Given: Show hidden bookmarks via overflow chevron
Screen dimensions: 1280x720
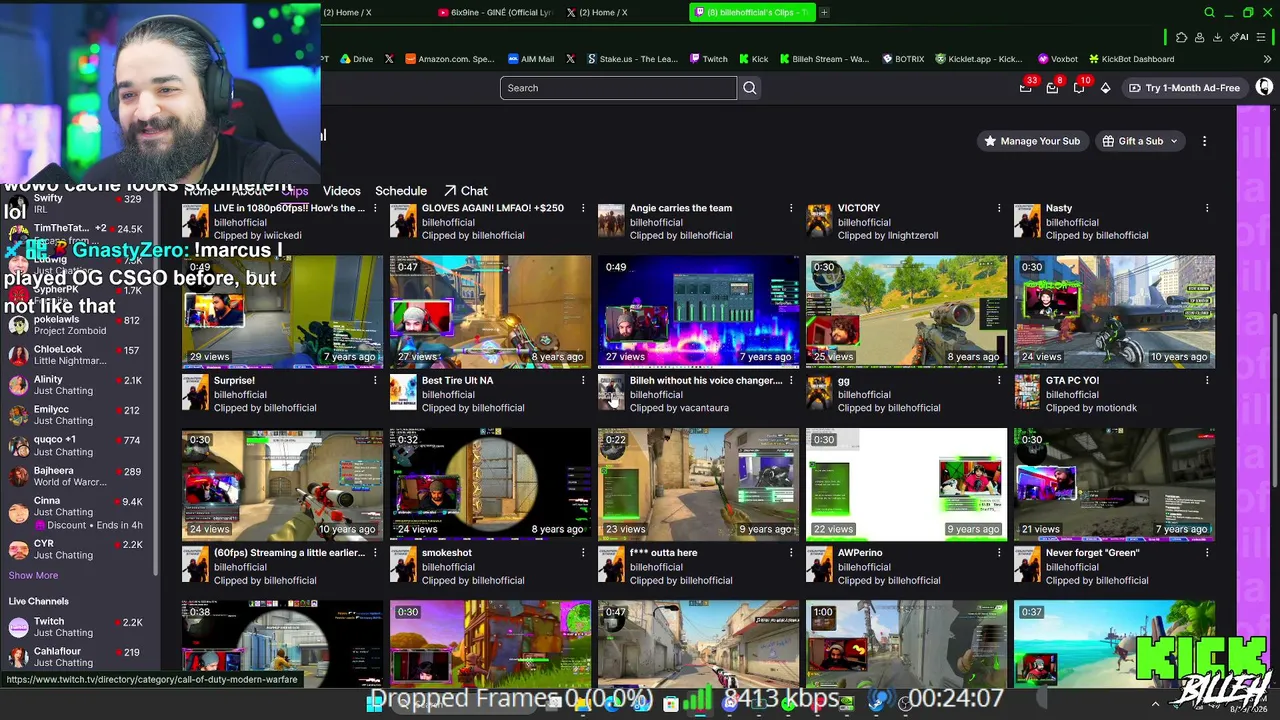Looking at the screenshot, I should [1268, 59].
